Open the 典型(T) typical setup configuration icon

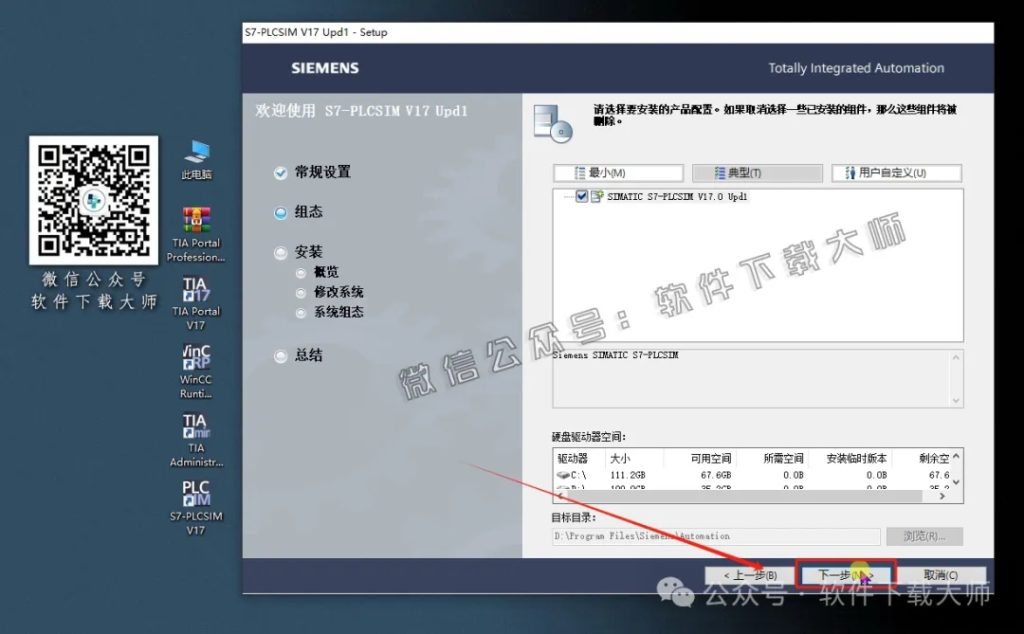(757, 172)
